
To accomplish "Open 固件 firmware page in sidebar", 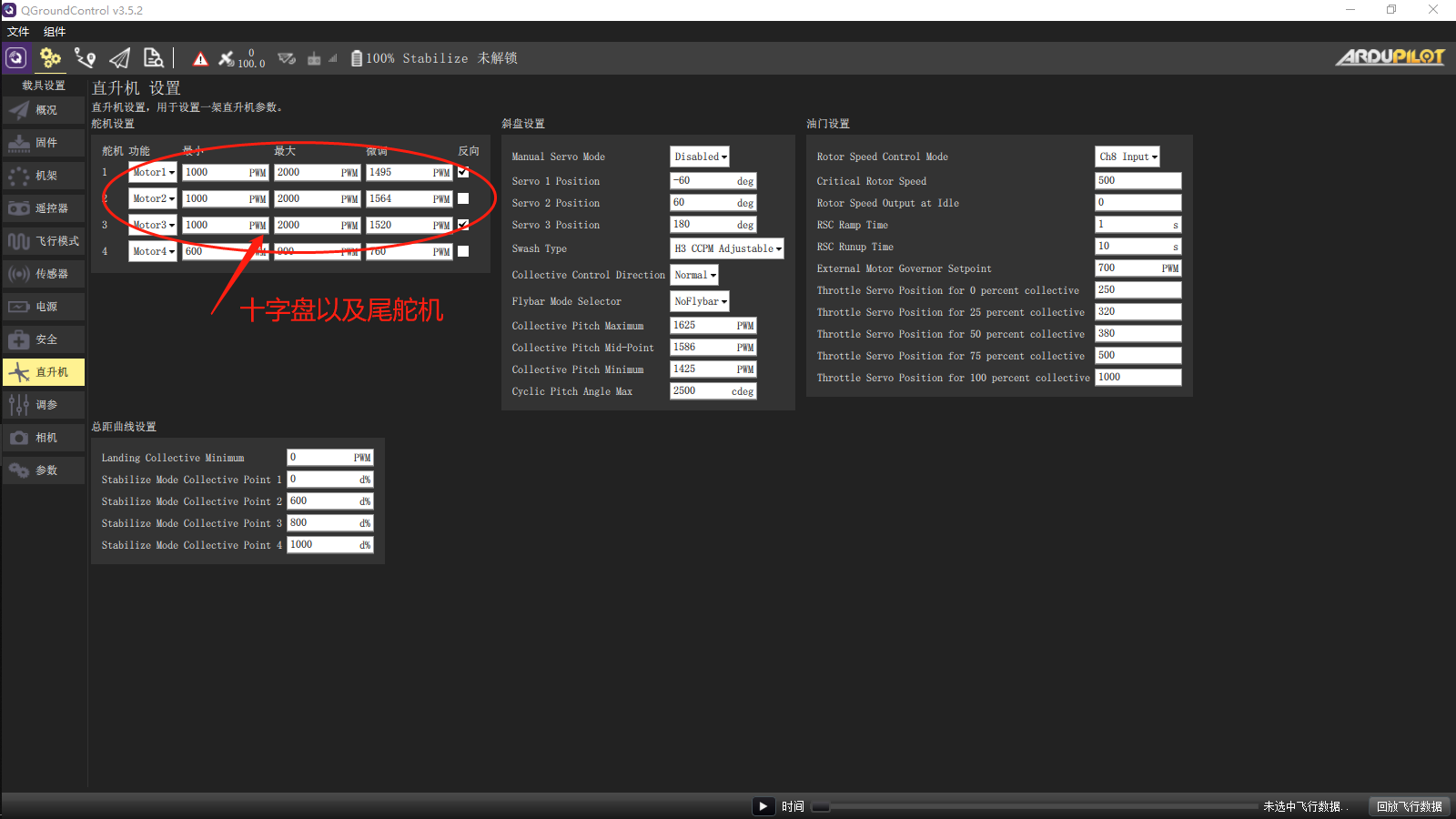I will pos(44,143).
